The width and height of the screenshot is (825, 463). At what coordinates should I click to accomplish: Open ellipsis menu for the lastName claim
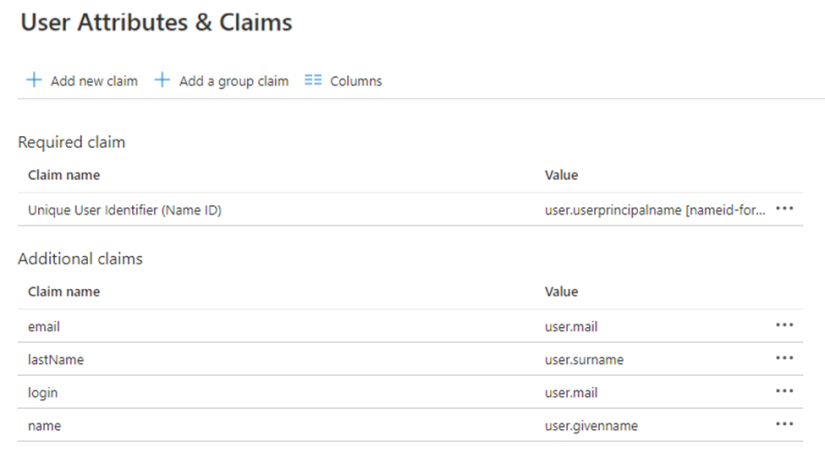[785, 358]
